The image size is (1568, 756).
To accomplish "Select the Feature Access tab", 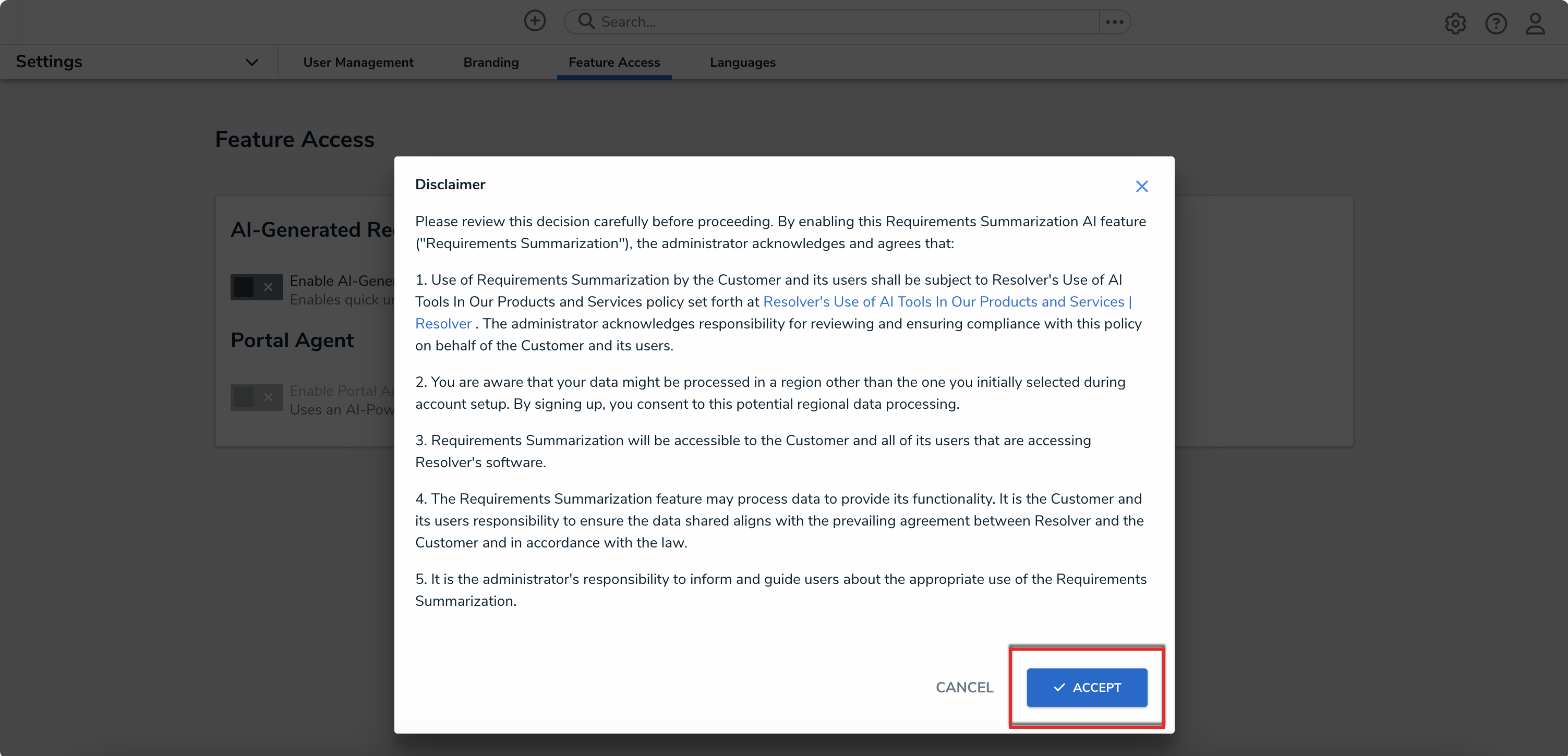I will [613, 62].
